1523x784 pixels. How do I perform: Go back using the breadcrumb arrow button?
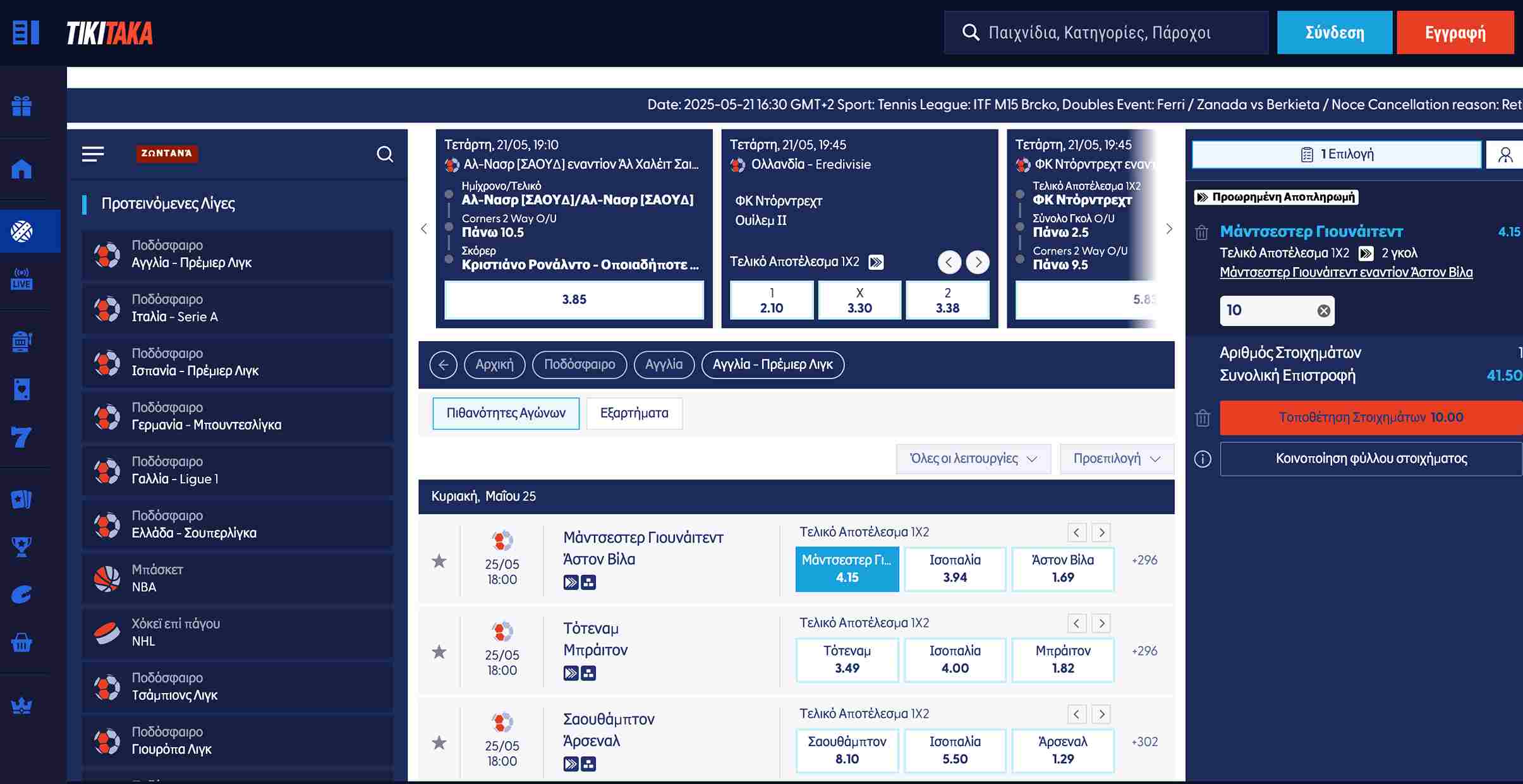(443, 365)
